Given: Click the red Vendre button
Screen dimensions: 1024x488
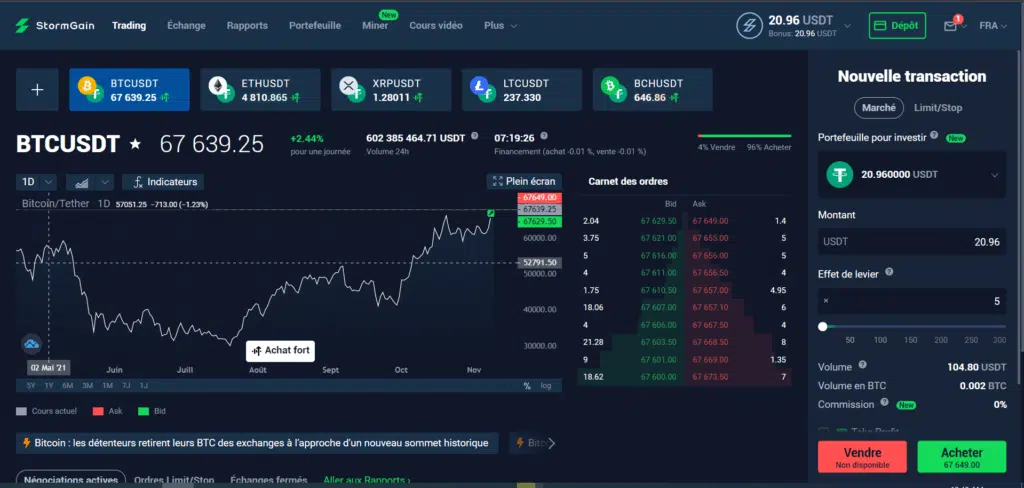Looking at the screenshot, I should [862, 457].
